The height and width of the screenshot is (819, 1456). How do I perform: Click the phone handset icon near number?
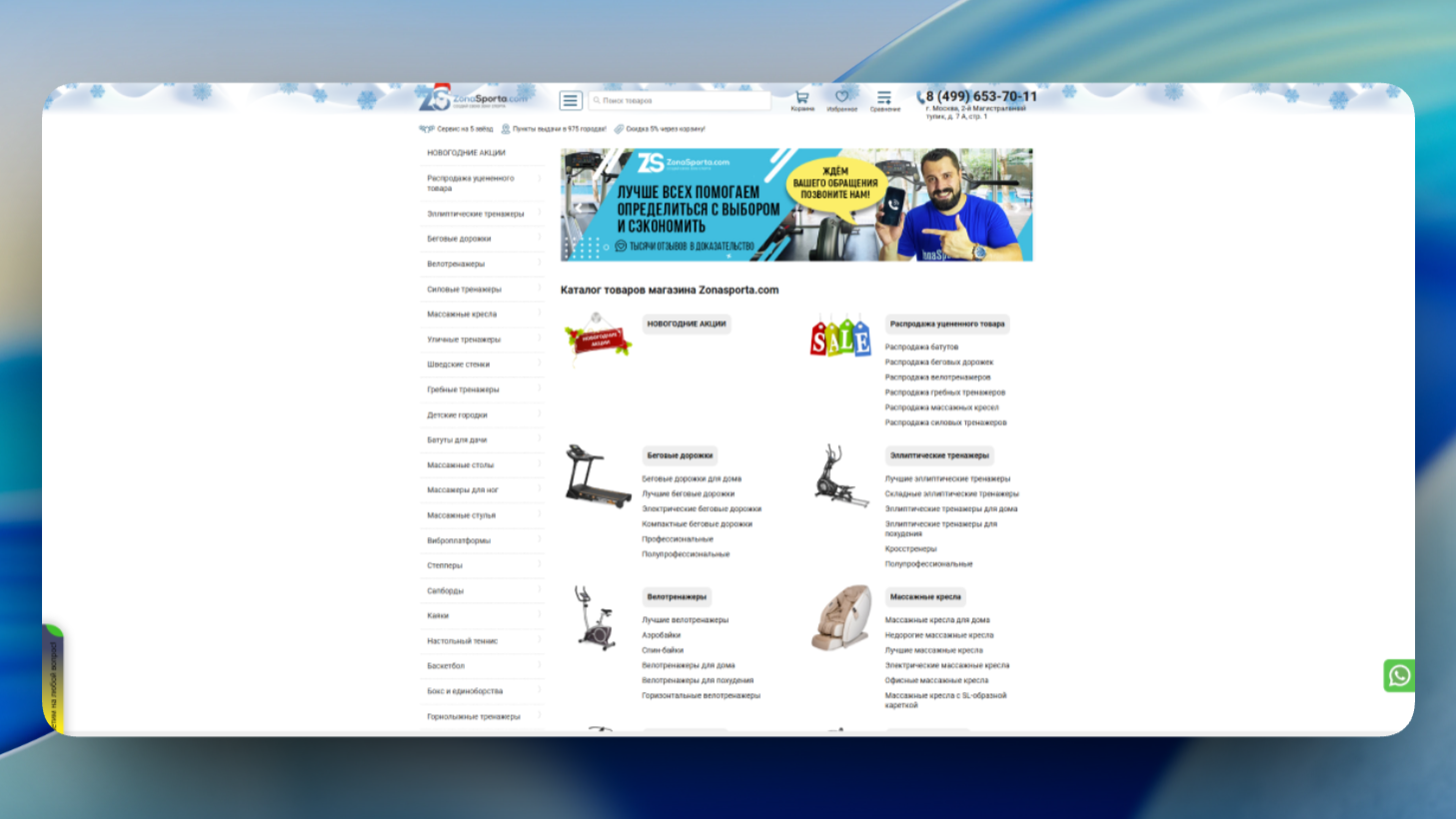pos(920,98)
